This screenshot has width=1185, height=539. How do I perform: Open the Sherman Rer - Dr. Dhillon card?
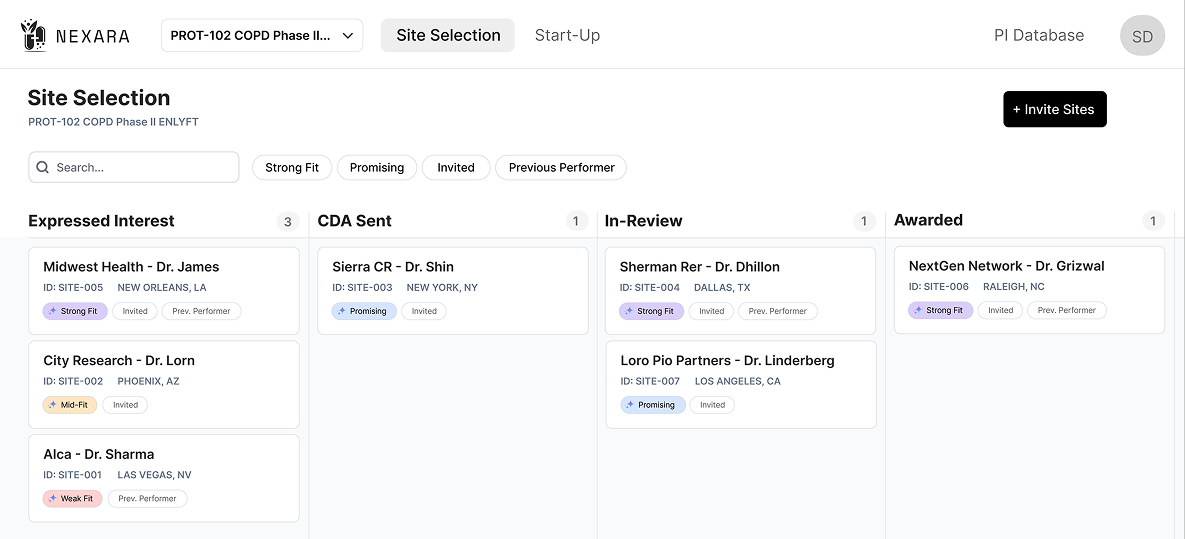coord(740,267)
